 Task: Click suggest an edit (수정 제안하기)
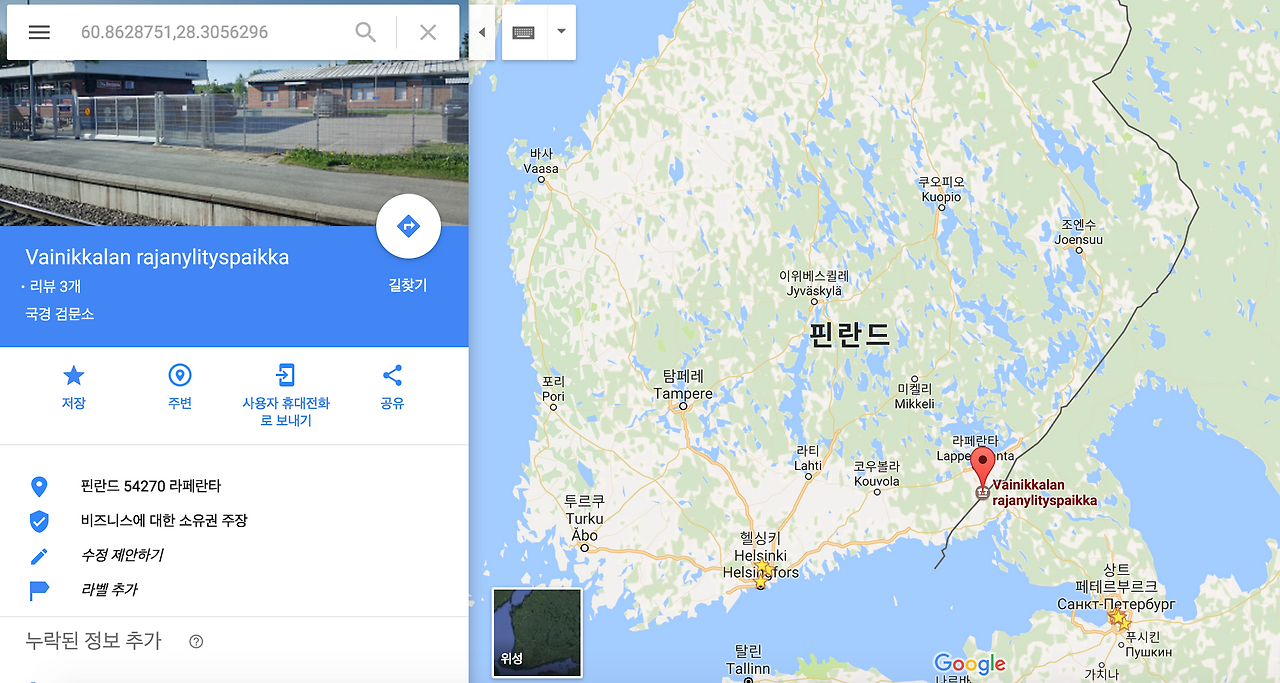click(122, 555)
